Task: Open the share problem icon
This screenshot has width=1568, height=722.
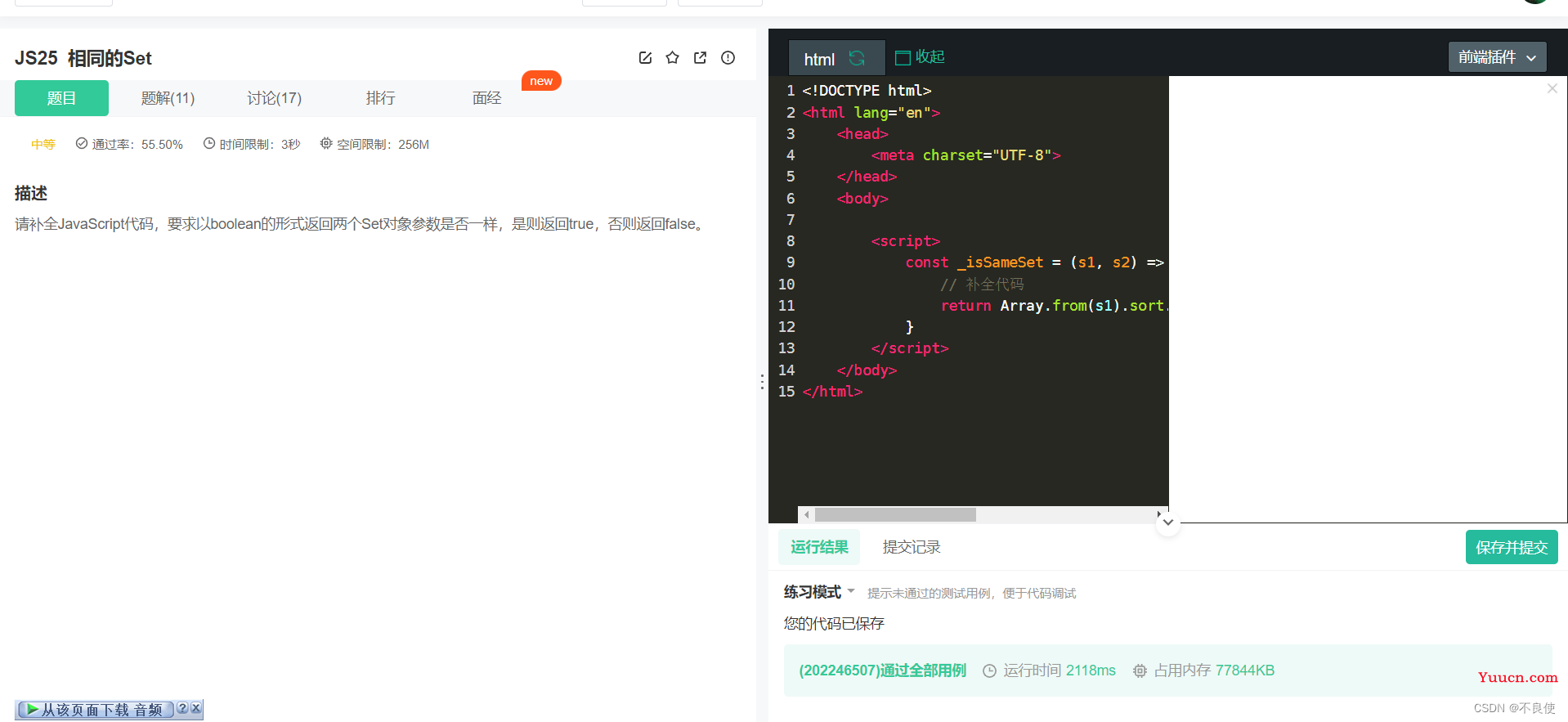Action: tap(700, 58)
